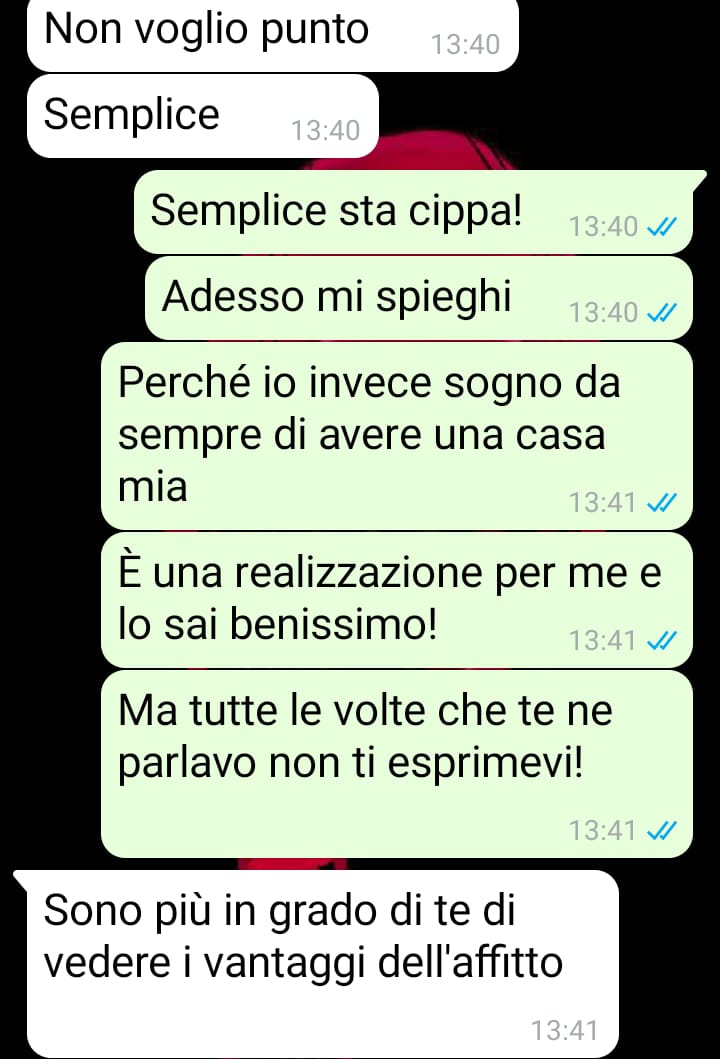Tap the 13:41 timestamp on 'vantaggi dell'affitto' message
720x1059 pixels.
coord(565,1031)
